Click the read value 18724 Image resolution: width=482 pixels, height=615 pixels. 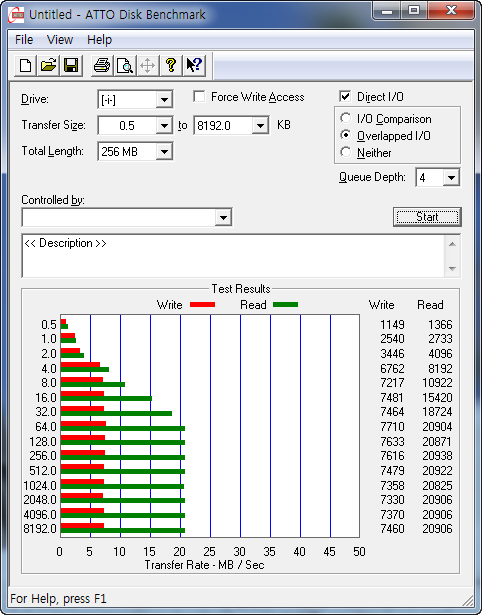tap(437, 412)
